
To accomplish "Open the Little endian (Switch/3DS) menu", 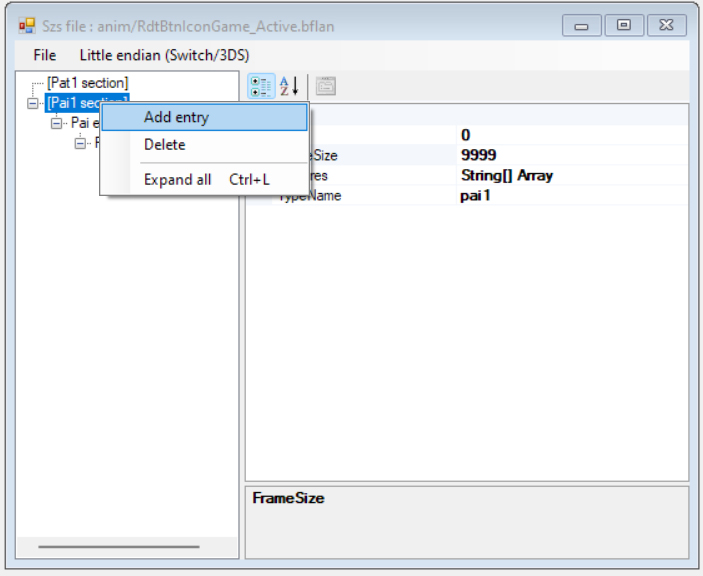I will pyautogui.click(x=164, y=55).
